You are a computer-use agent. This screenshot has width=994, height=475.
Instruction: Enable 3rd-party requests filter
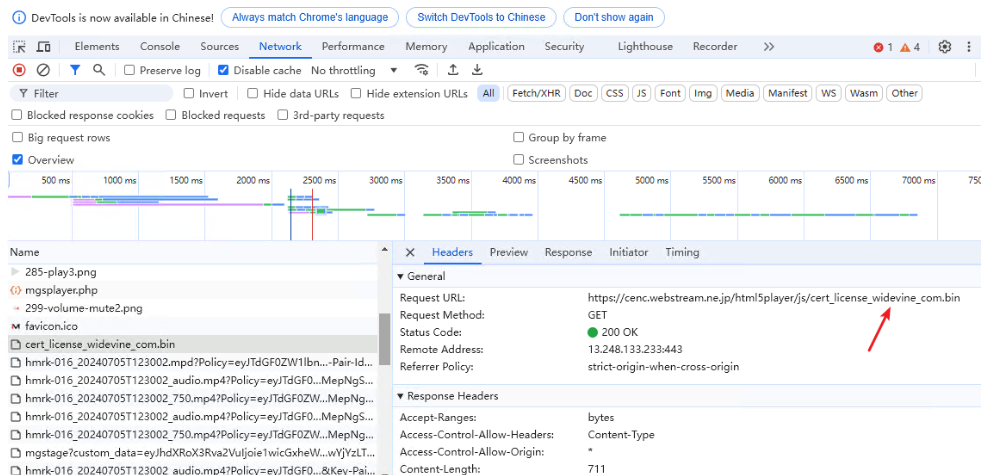click(x=281, y=115)
